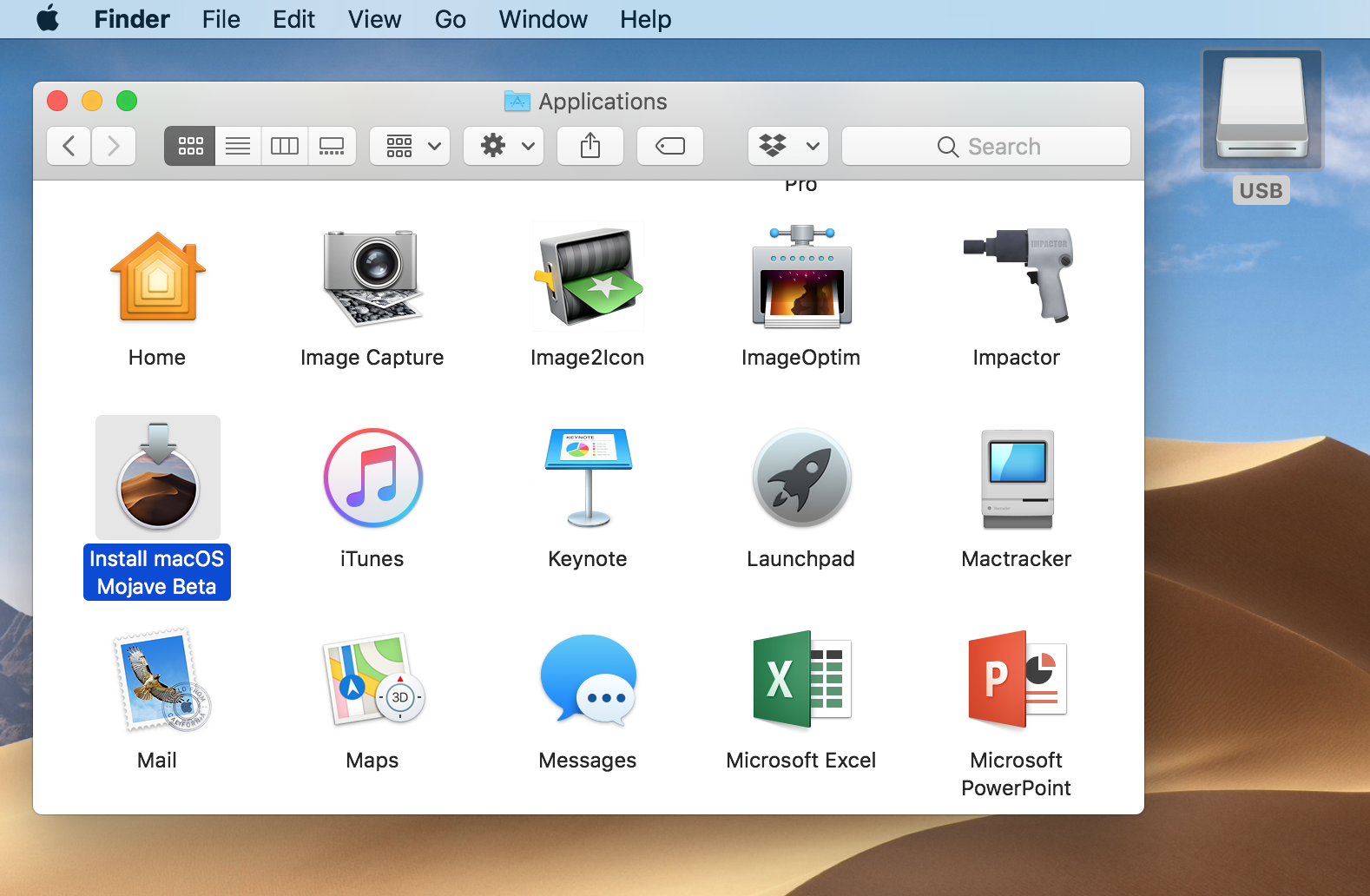Open the File menu
Screen dimensions: 1370x896
tap(221, 19)
